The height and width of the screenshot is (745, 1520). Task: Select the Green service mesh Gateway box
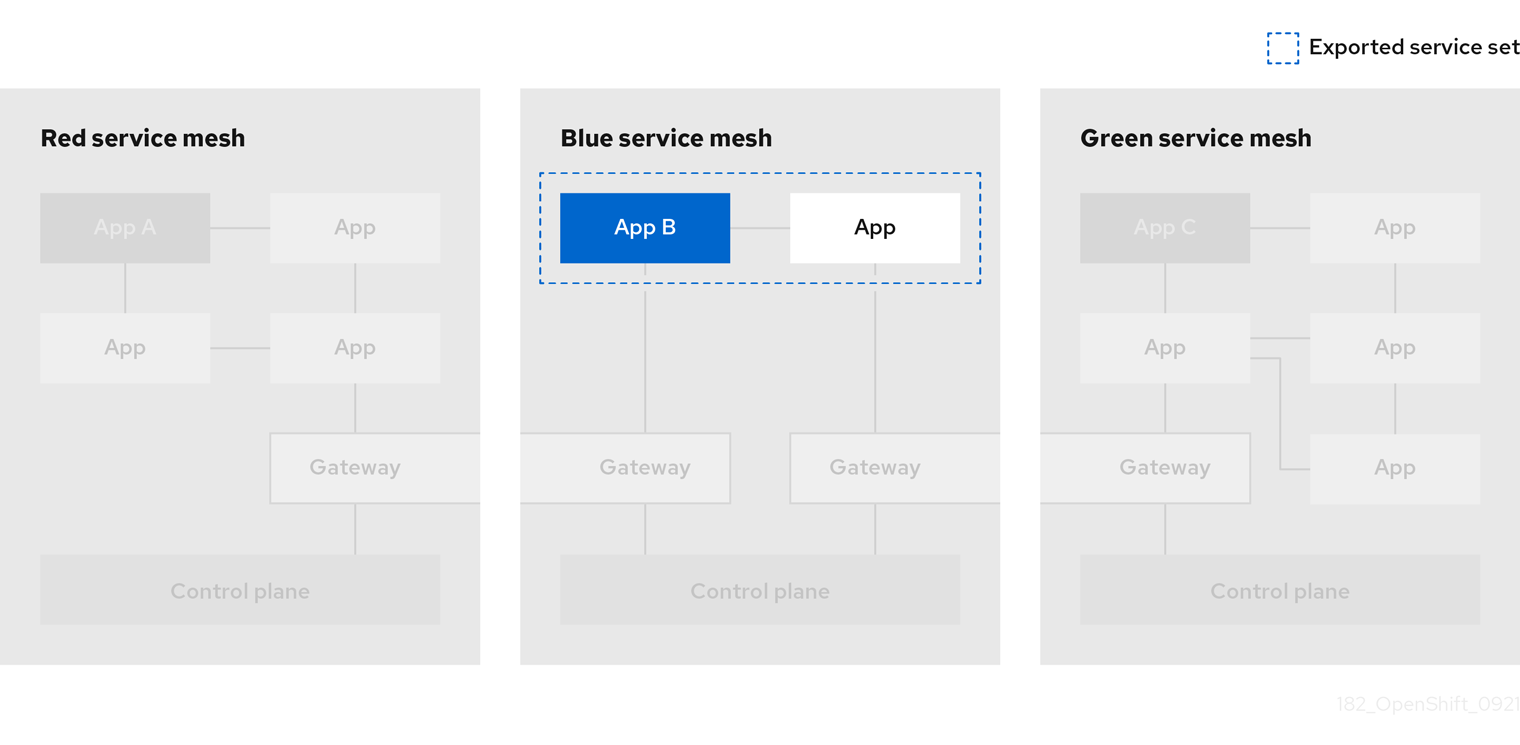click(1165, 468)
